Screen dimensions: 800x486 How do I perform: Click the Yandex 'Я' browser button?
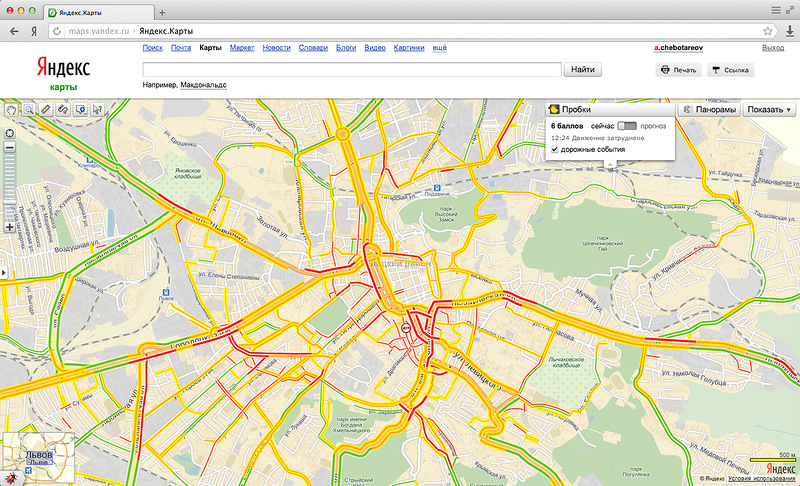coord(34,31)
